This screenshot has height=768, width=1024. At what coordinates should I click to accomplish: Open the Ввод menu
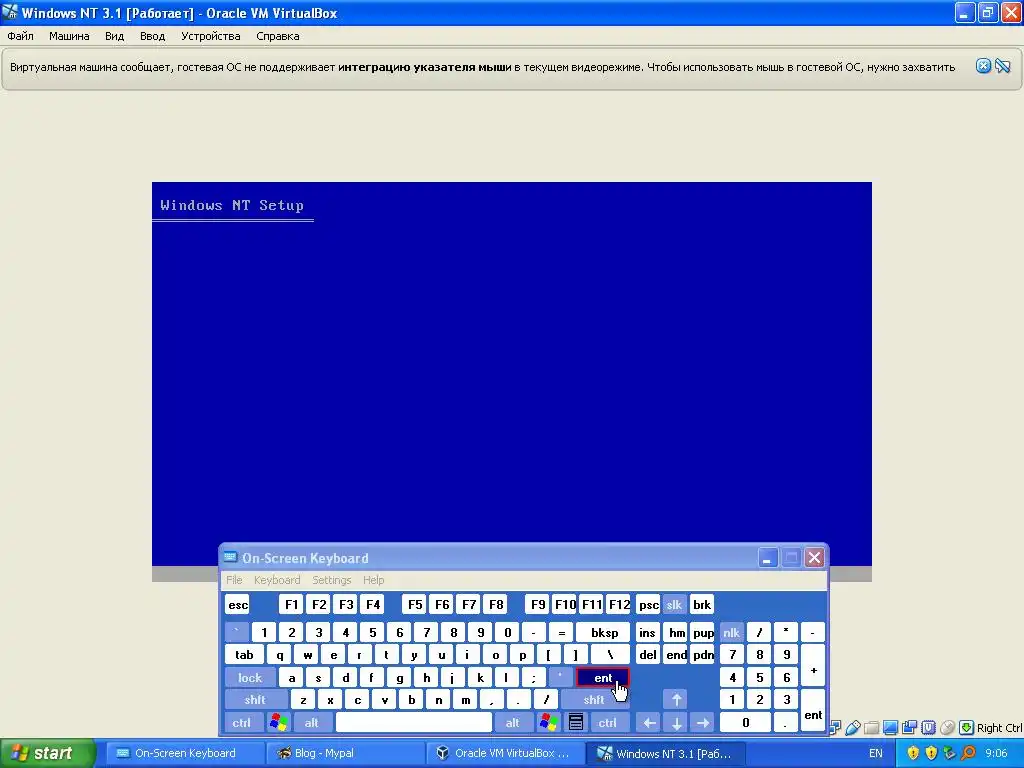[152, 36]
